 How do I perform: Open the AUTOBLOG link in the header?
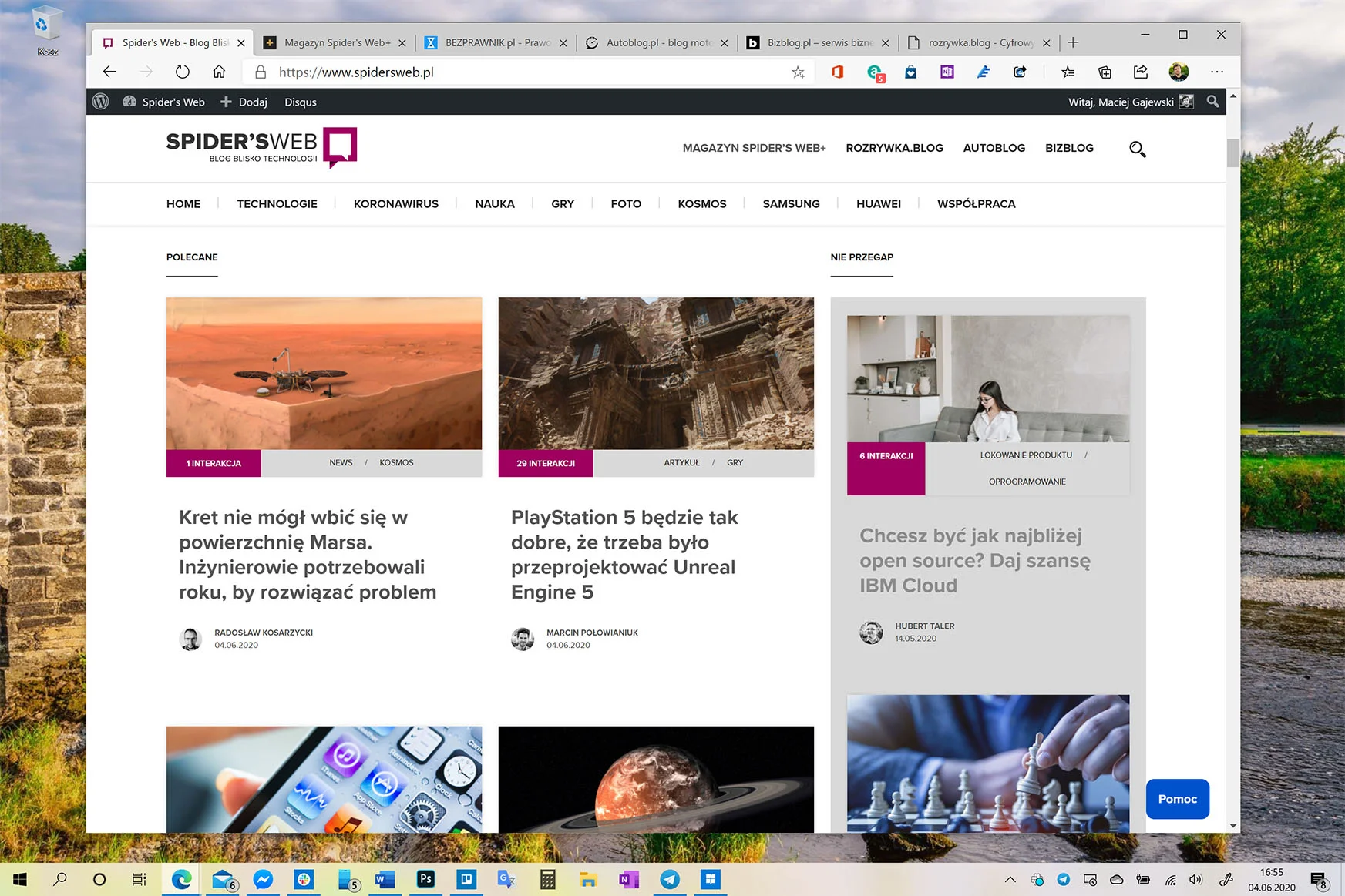pyautogui.click(x=994, y=148)
